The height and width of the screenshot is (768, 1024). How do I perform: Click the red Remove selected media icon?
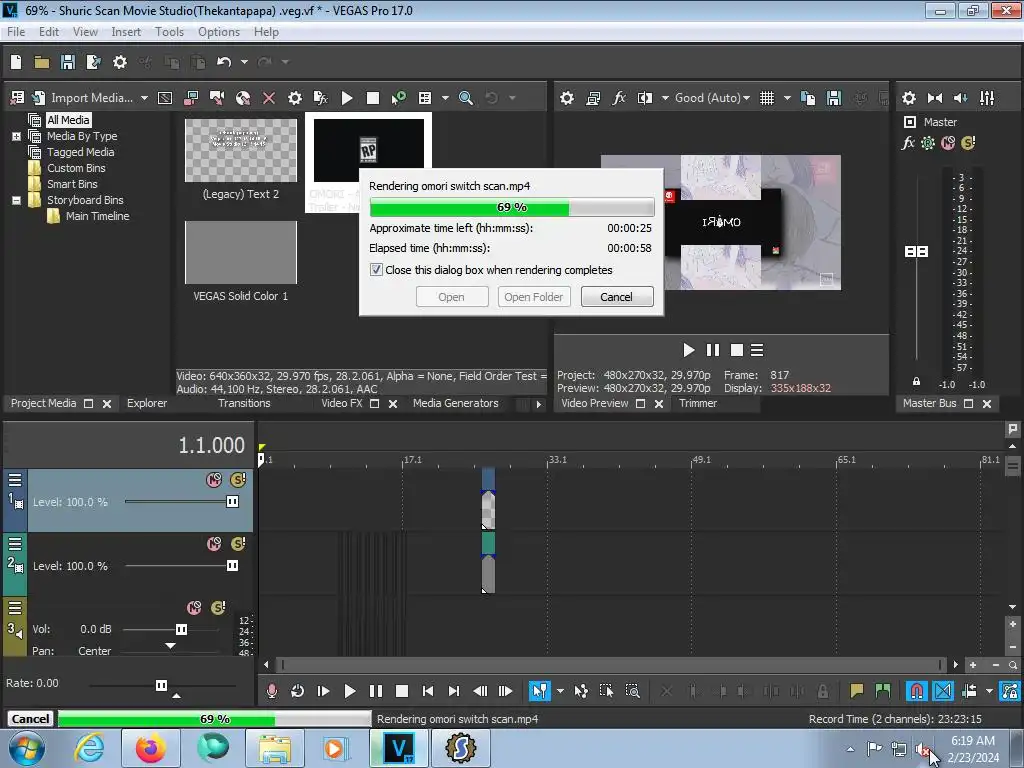coord(269,98)
